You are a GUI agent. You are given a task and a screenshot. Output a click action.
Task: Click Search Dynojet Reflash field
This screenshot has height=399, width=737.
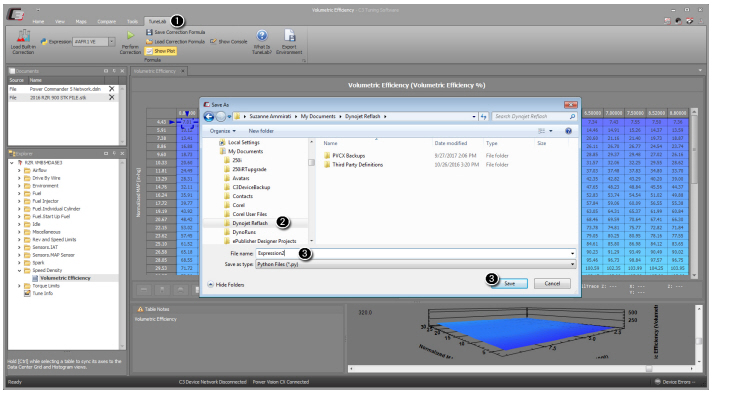point(534,116)
